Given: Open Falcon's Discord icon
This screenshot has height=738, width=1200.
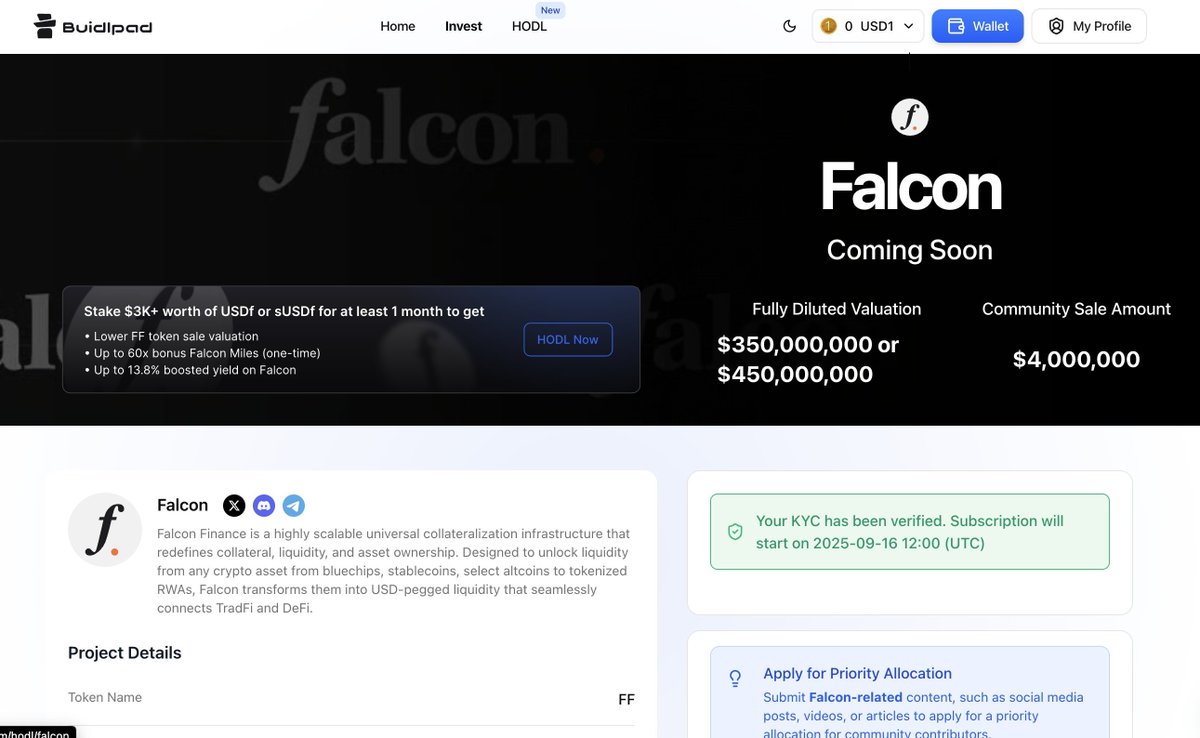Looking at the screenshot, I should tap(264, 506).
